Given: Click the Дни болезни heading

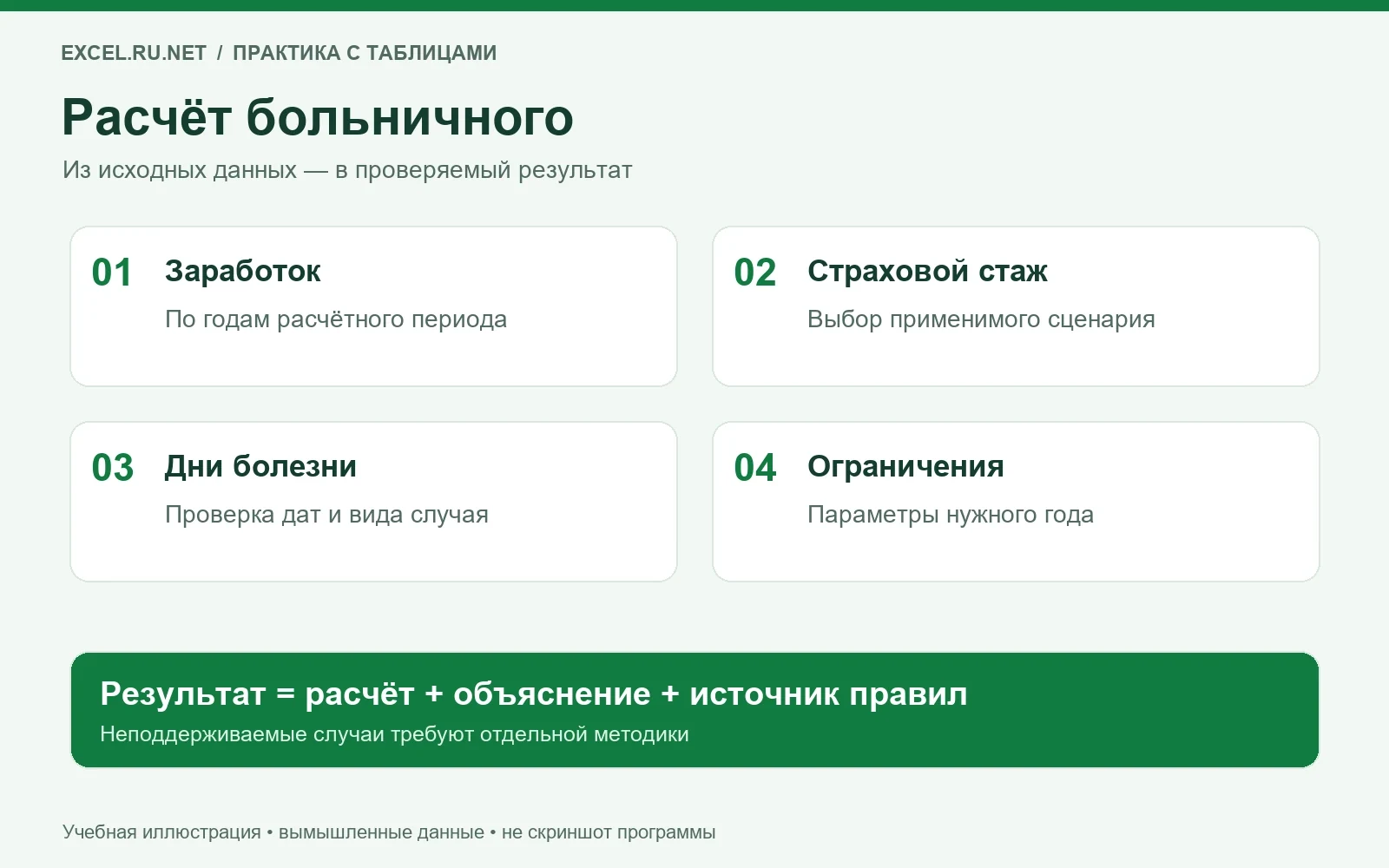Looking at the screenshot, I should coord(260,466).
